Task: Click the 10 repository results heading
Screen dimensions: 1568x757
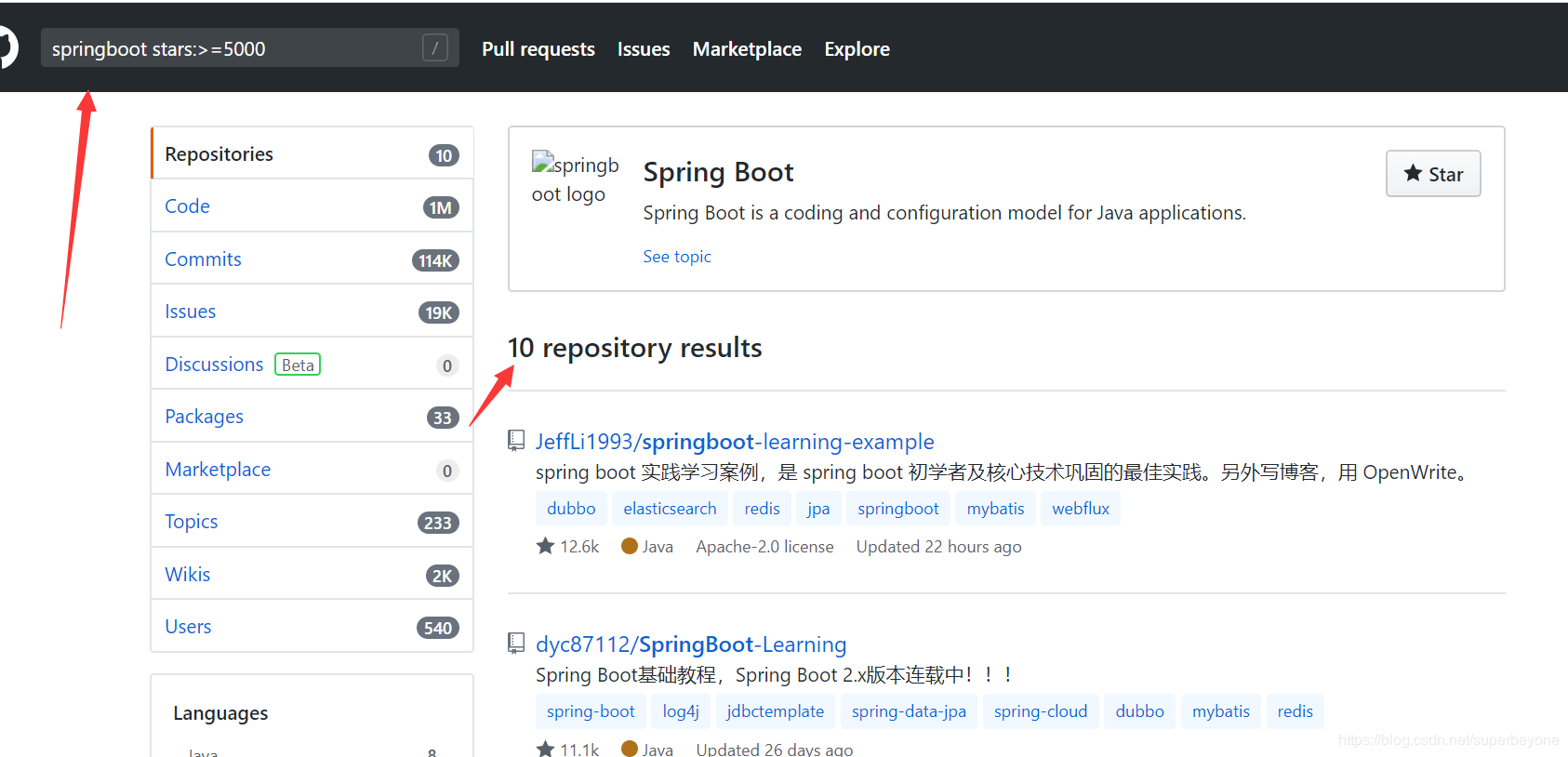Action: [x=634, y=348]
